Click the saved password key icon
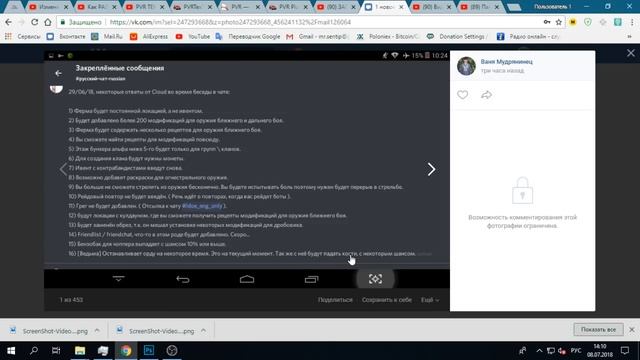 pyautogui.click(x=547, y=22)
